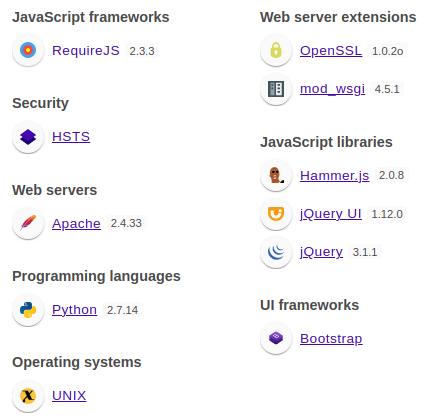Screen dimensions: 428x418
Task: Visit the Hammer.js link
Action: tap(335, 176)
